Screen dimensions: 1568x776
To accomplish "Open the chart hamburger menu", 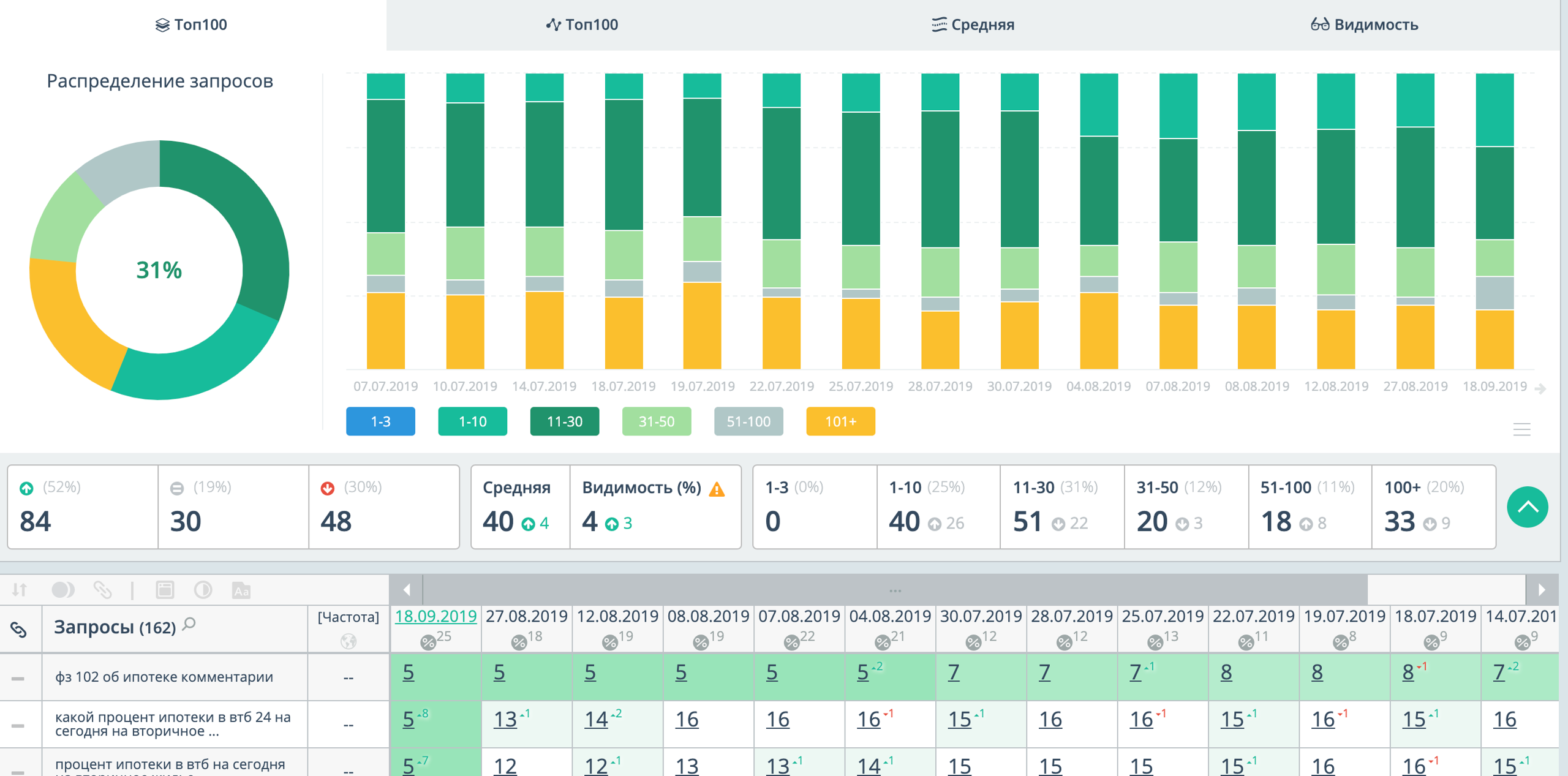I will click(1521, 429).
